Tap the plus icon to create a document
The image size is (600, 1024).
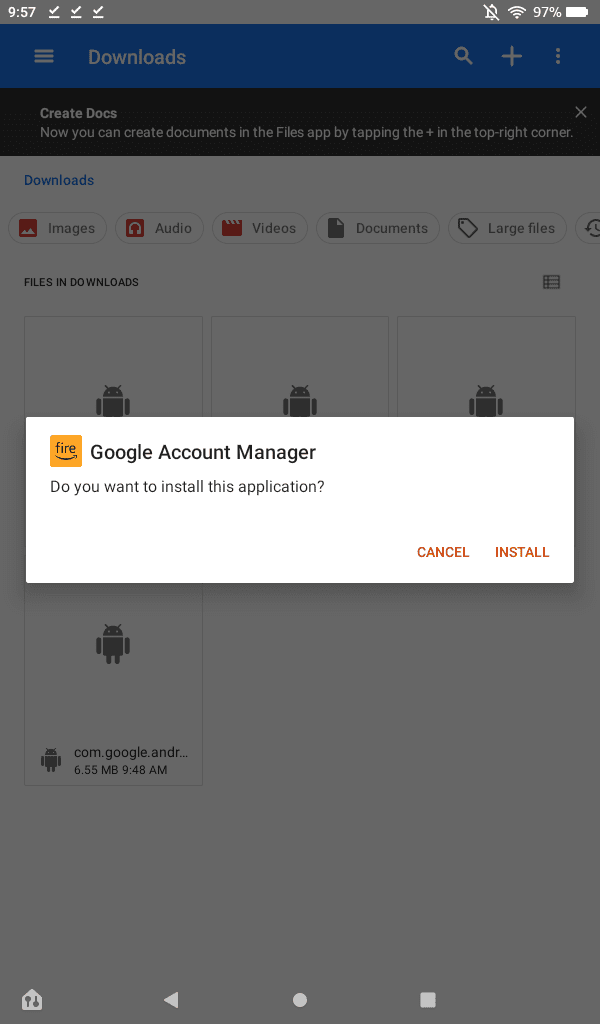511,55
